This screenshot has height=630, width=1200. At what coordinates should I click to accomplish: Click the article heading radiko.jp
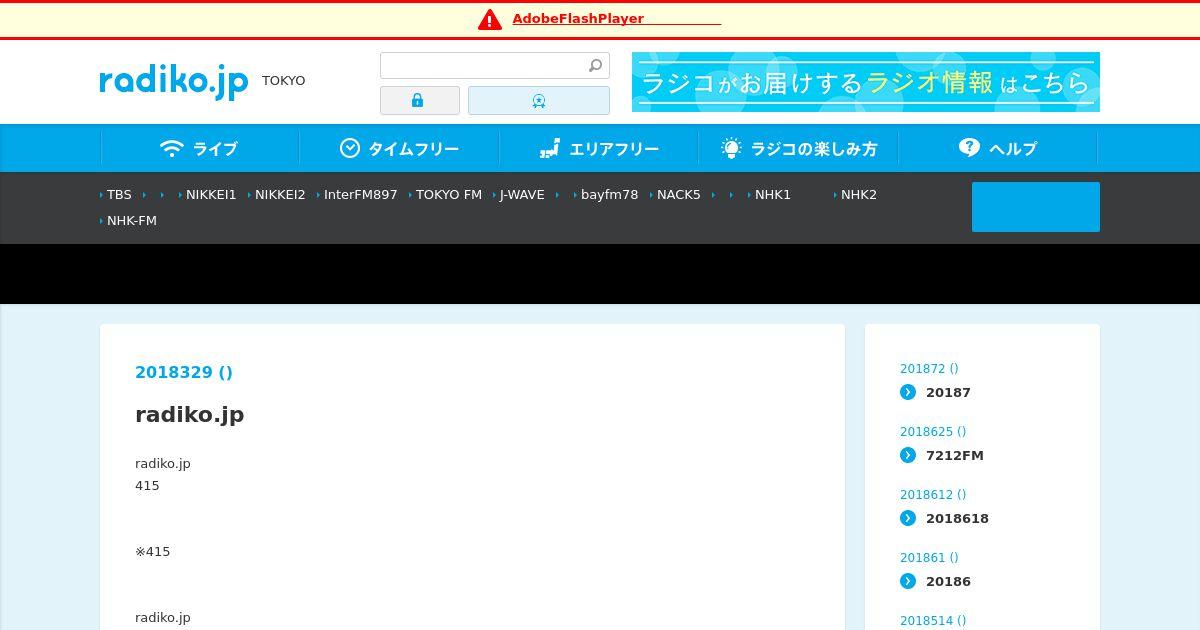click(190, 414)
